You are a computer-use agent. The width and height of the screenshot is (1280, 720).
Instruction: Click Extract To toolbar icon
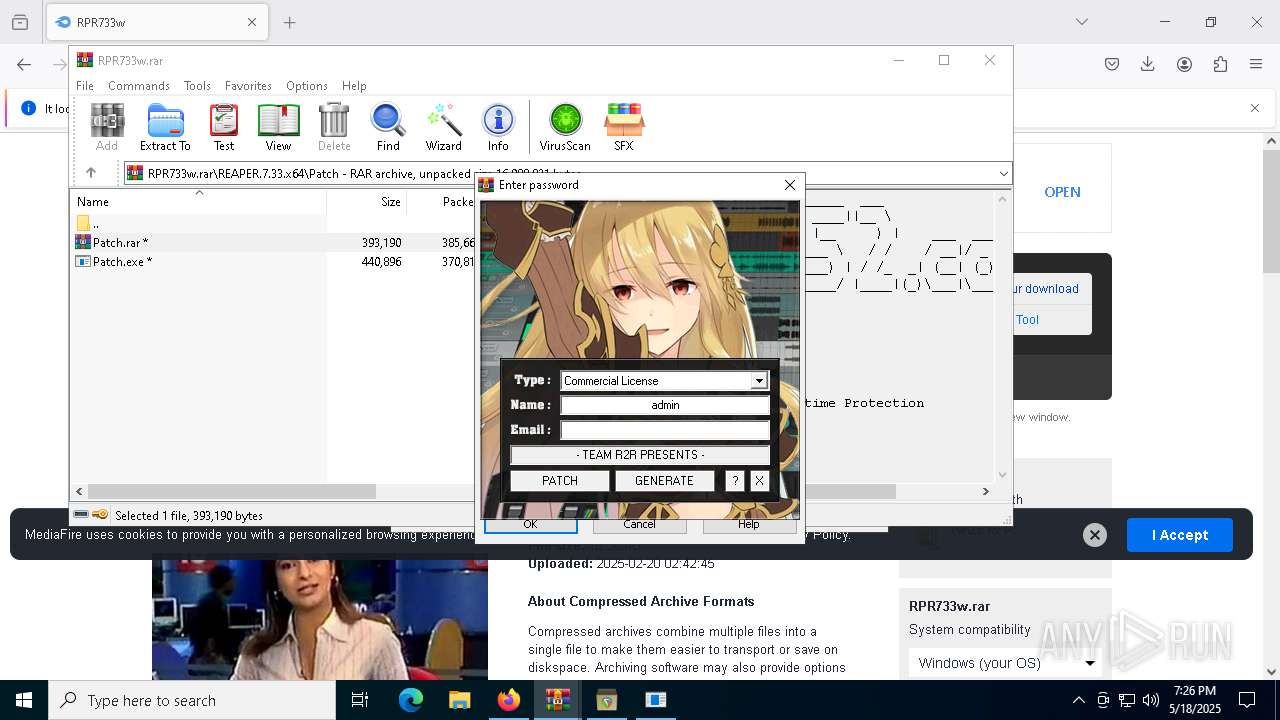[x=165, y=128]
